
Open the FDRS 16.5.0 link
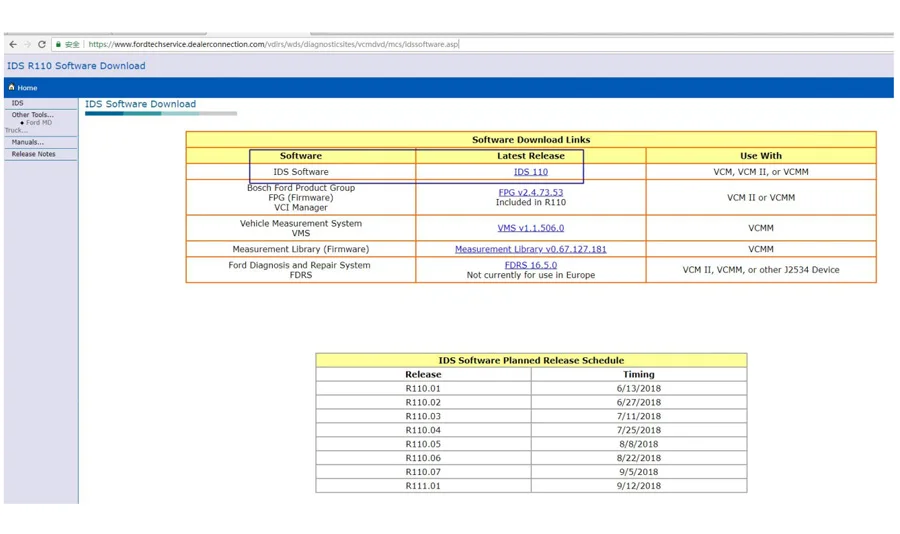point(530,265)
